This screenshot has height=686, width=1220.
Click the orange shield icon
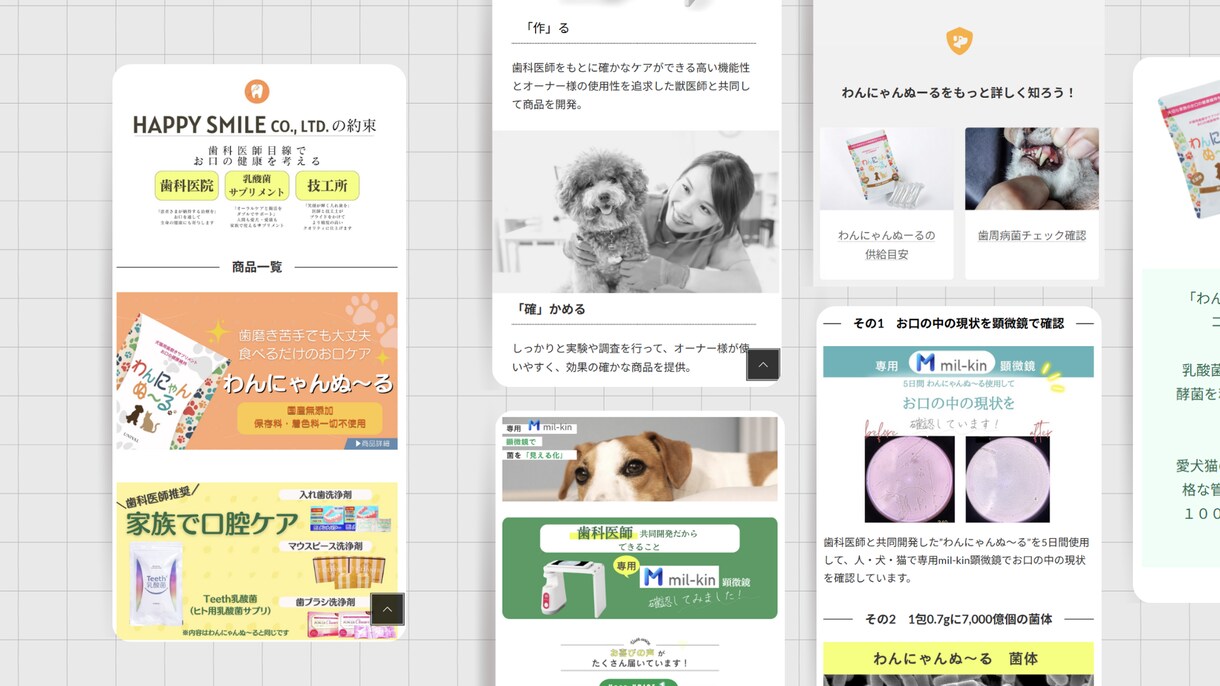tap(959, 41)
